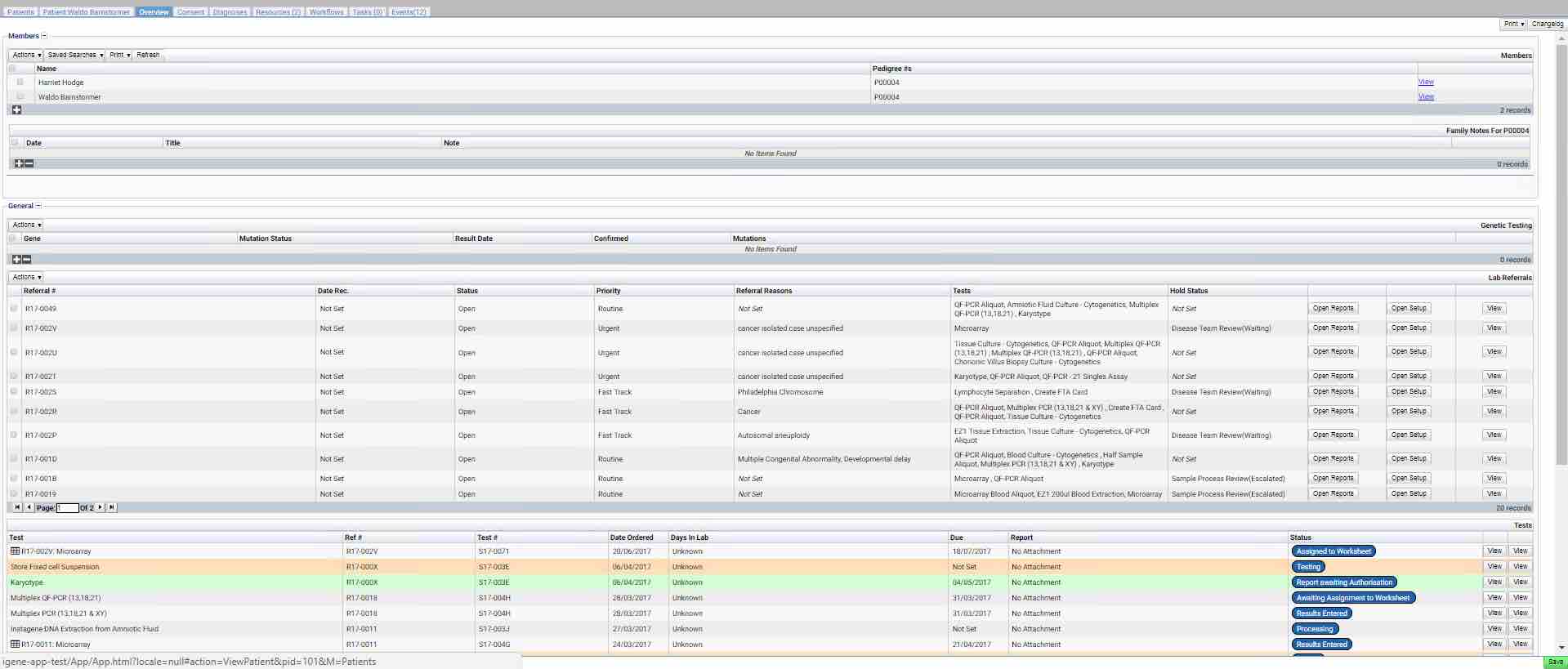
Task: Click View link for Waldo Barnstormer
Action: coord(1426,96)
